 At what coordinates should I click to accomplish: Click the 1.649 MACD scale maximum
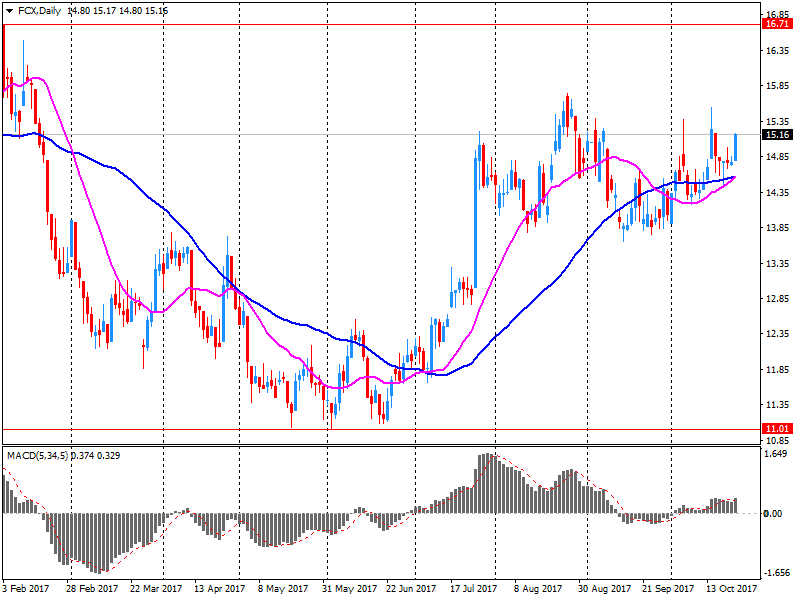(776, 454)
